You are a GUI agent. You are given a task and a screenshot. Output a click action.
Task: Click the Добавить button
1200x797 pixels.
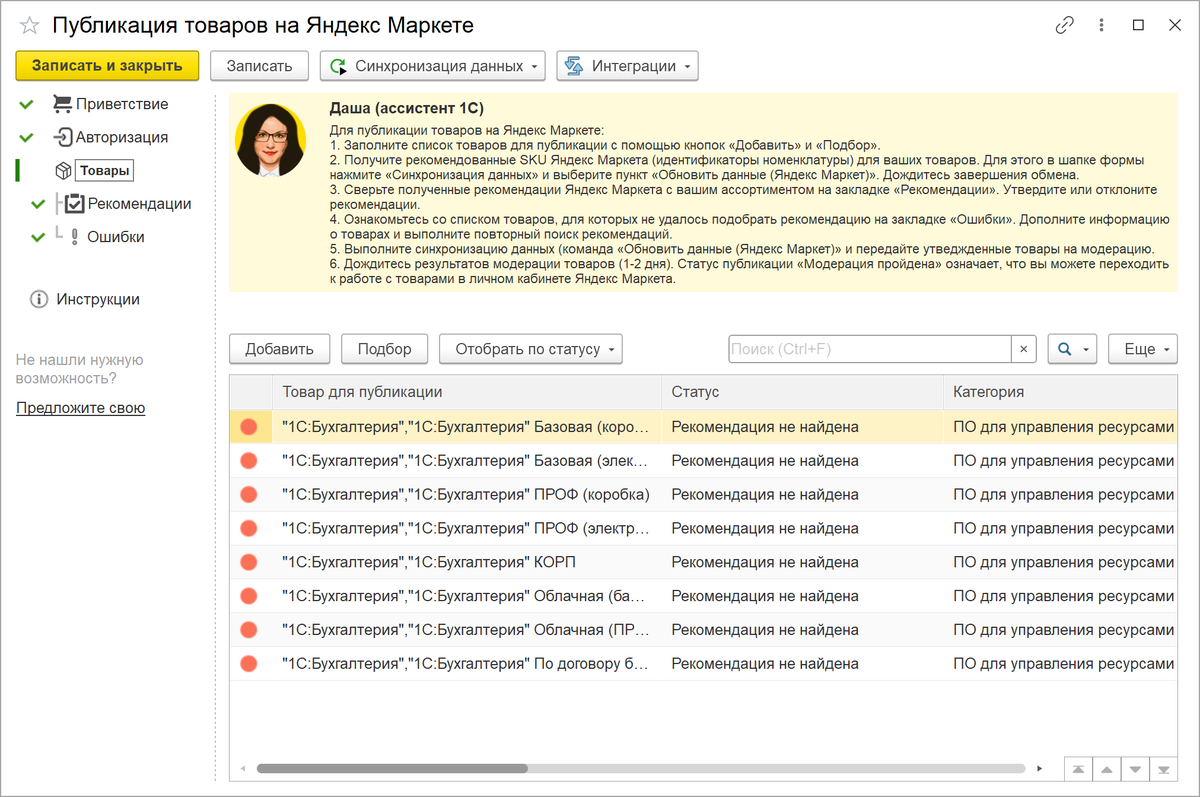(279, 349)
